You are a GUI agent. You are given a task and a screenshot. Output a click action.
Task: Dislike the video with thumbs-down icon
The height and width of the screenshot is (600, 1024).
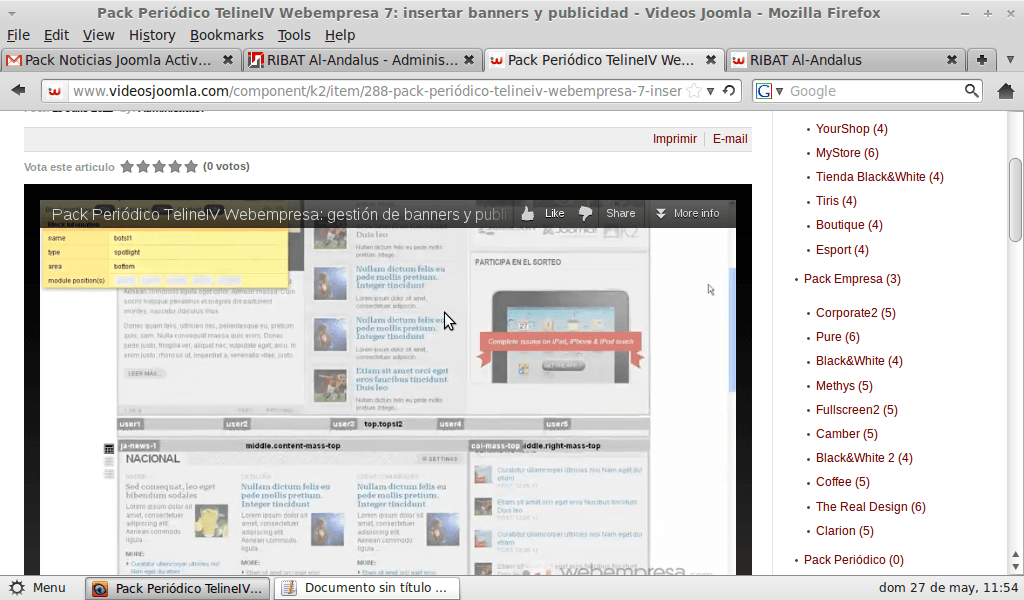[585, 213]
